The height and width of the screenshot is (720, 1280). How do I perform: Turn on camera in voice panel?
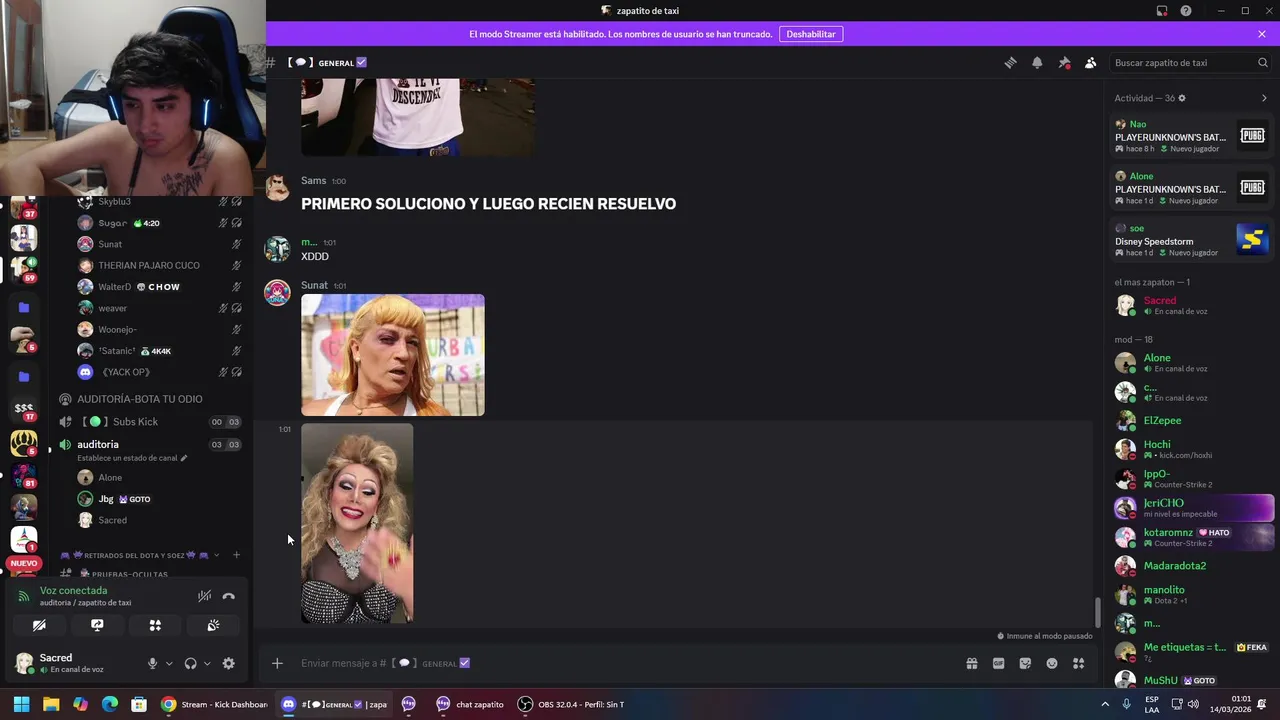coord(39,625)
